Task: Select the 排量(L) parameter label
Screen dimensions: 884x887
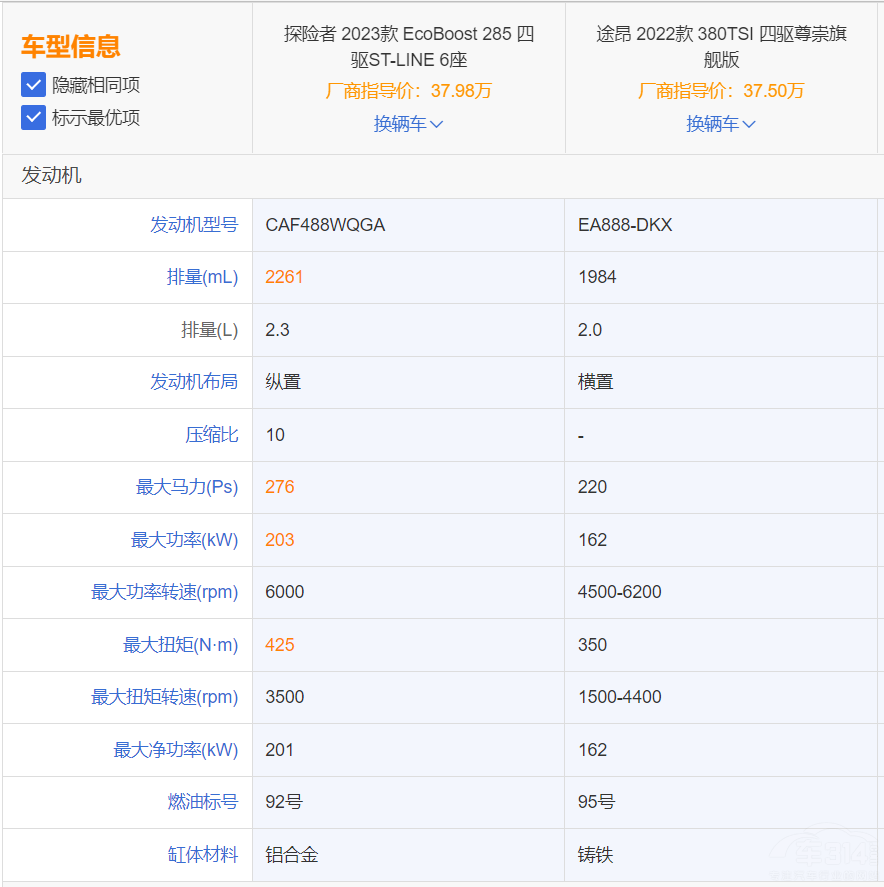Action: pyautogui.click(x=209, y=330)
